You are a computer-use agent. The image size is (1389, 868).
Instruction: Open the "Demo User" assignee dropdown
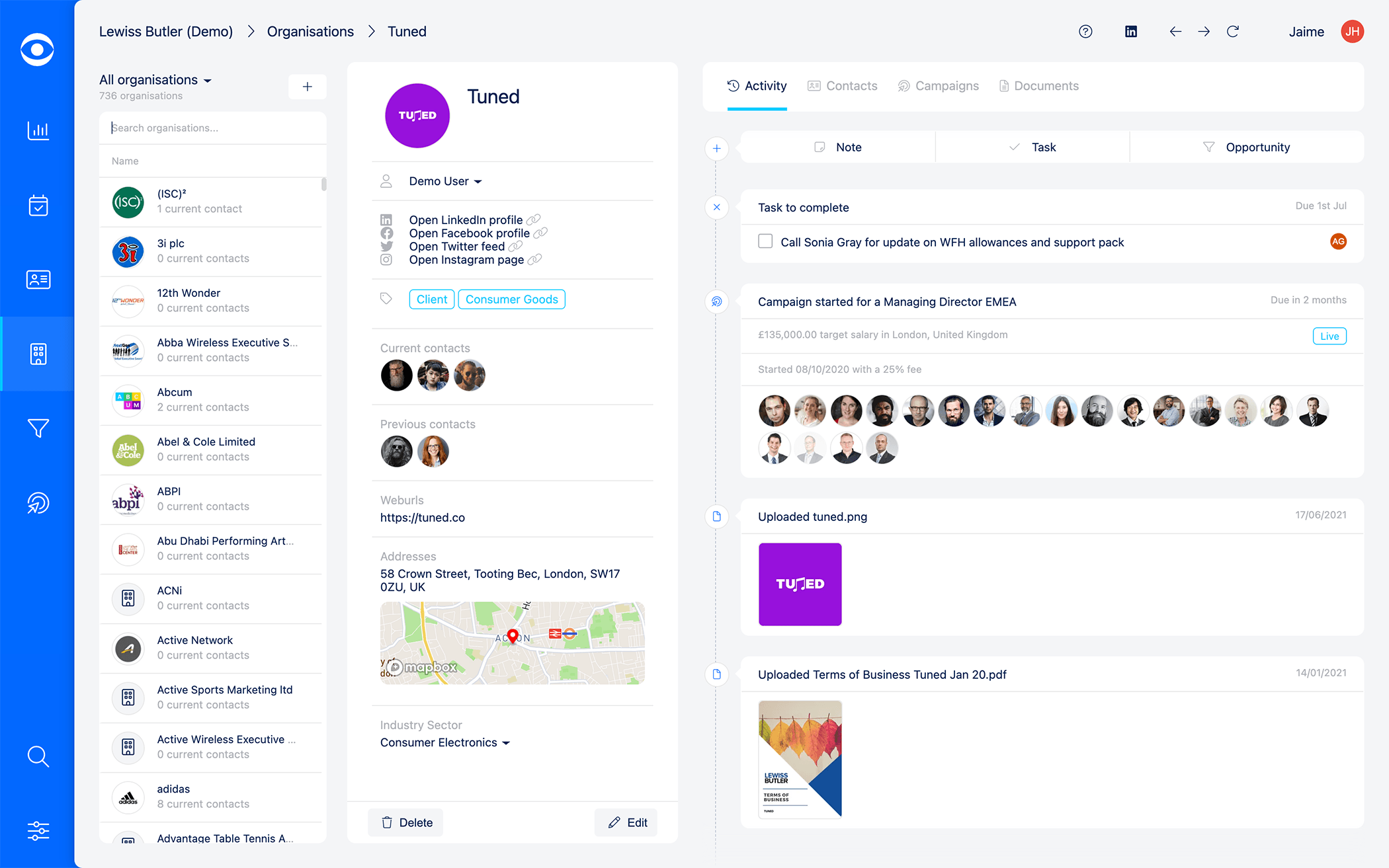coord(444,180)
